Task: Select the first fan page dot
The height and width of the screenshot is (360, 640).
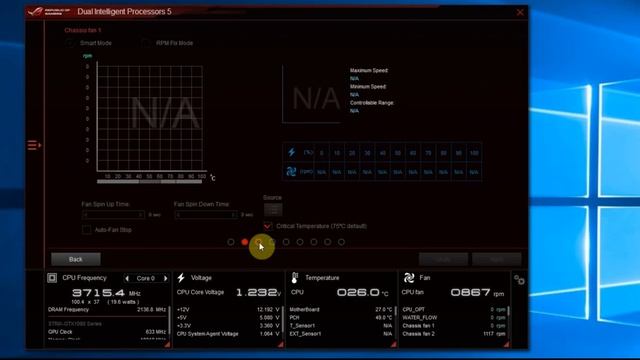Action: 231,242
